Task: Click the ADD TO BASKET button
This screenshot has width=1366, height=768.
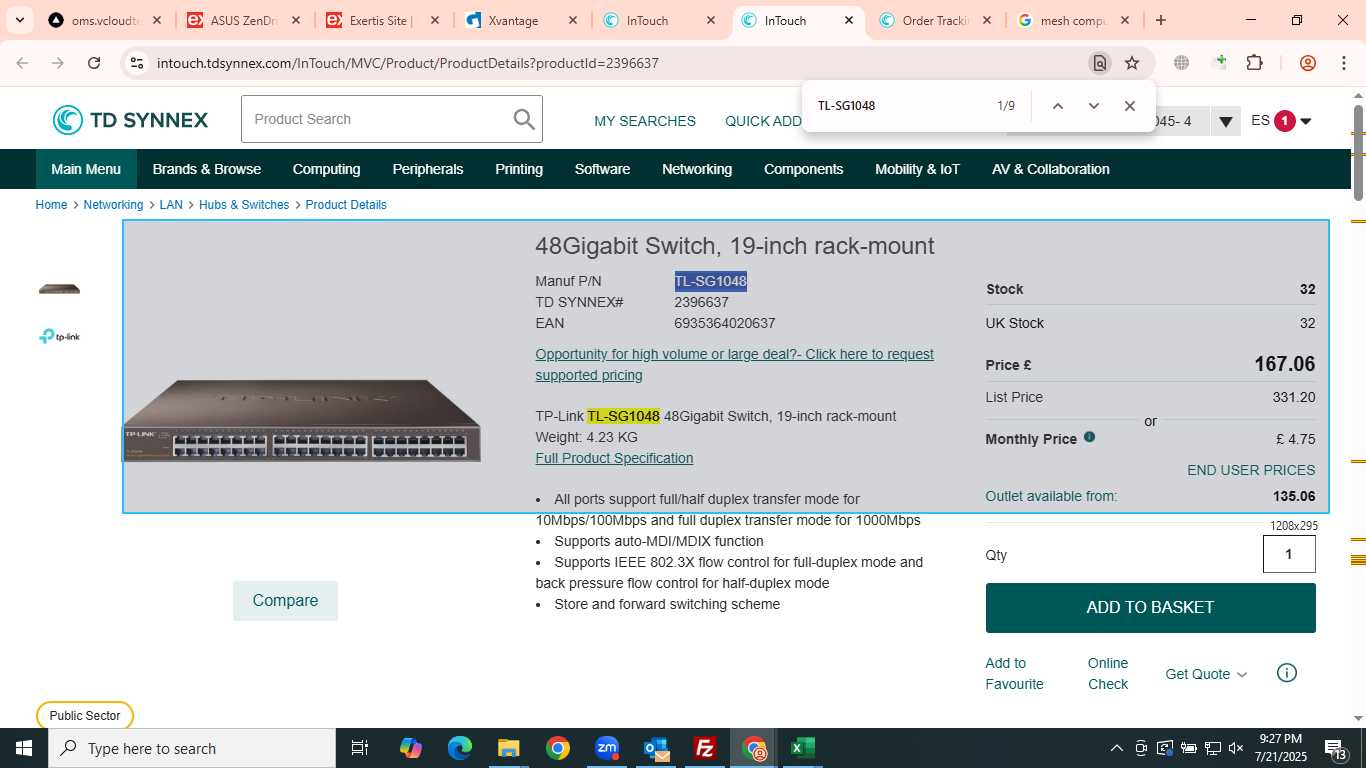Action: tap(1150, 608)
